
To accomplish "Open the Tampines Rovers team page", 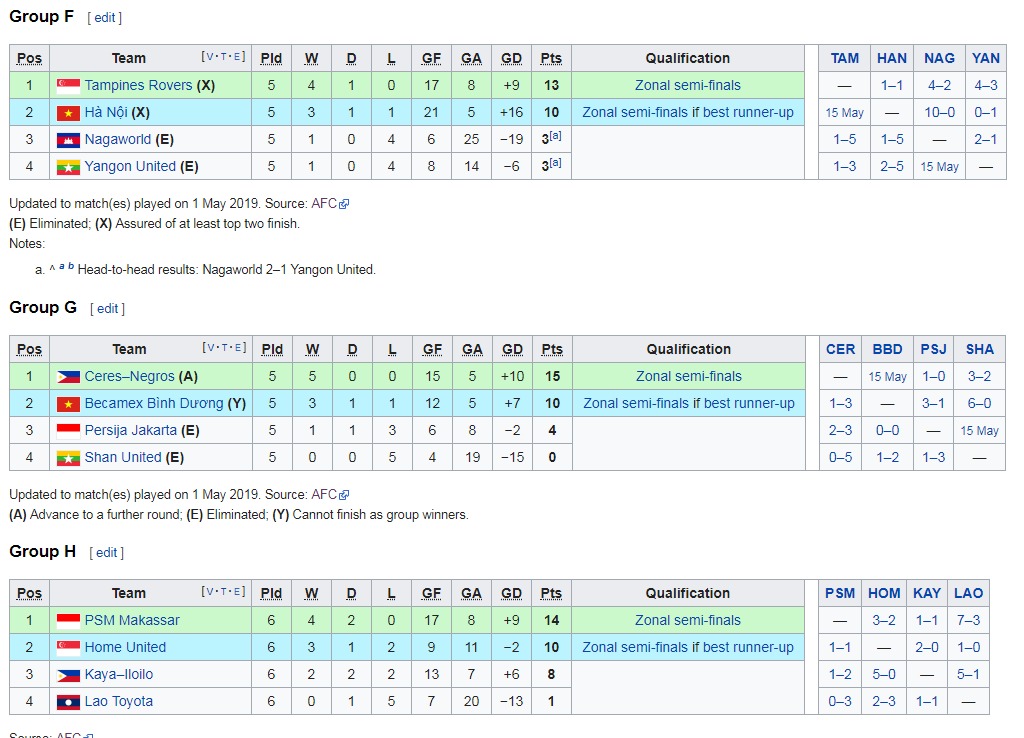I will 138,86.
